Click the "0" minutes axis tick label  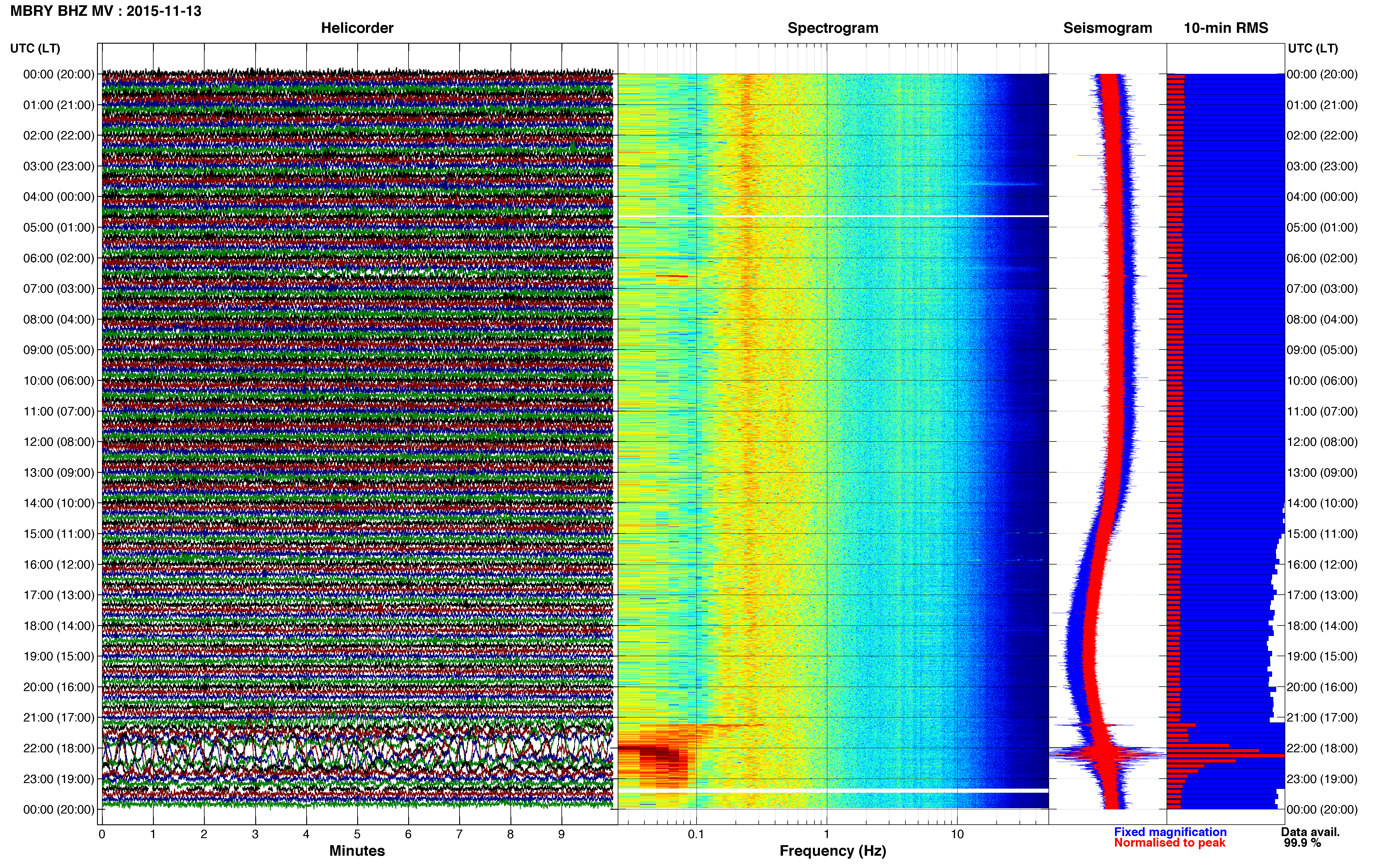tap(102, 834)
